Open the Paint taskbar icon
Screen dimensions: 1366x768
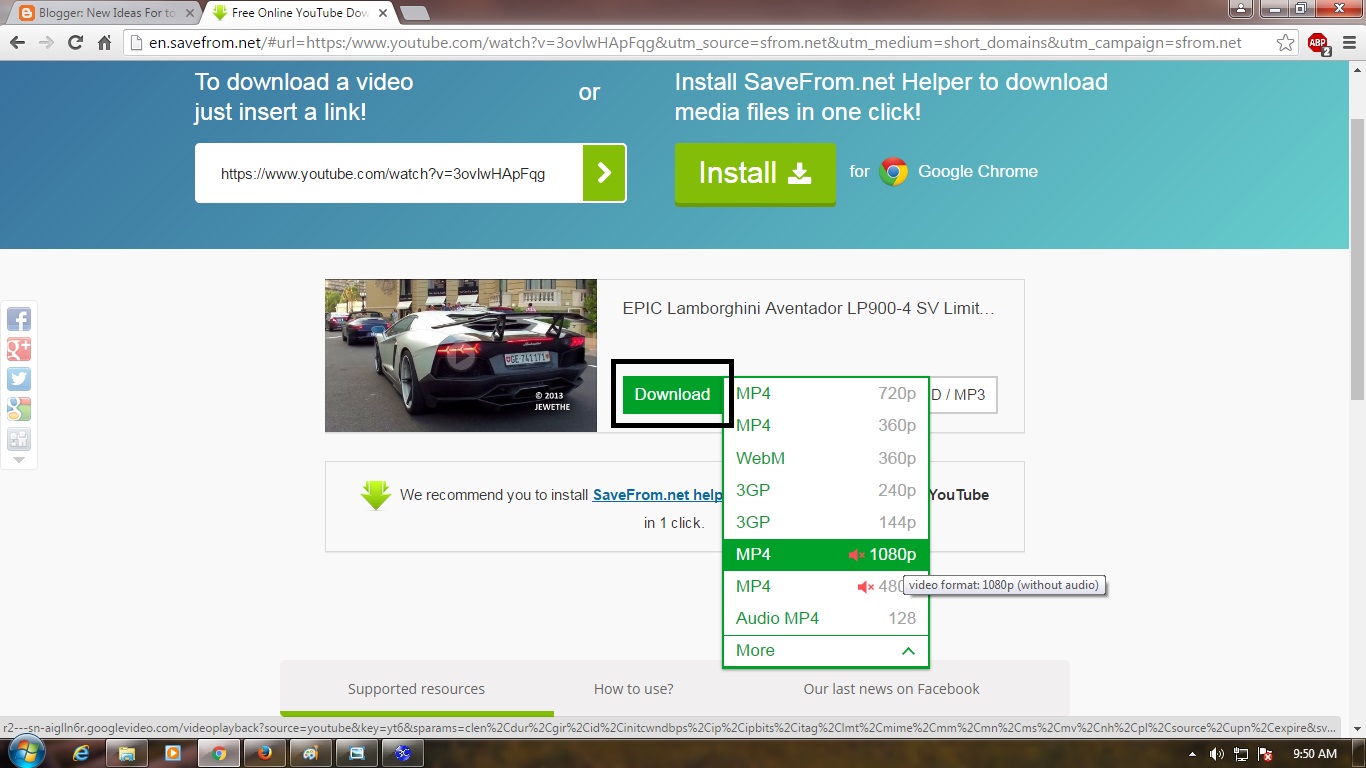[x=310, y=753]
